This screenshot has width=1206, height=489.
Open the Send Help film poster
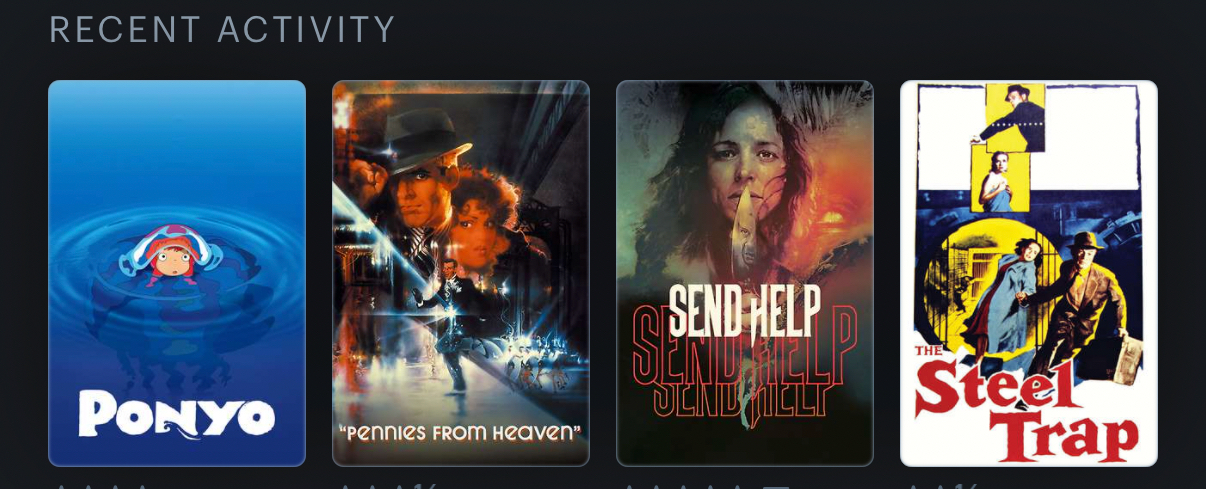click(x=745, y=273)
